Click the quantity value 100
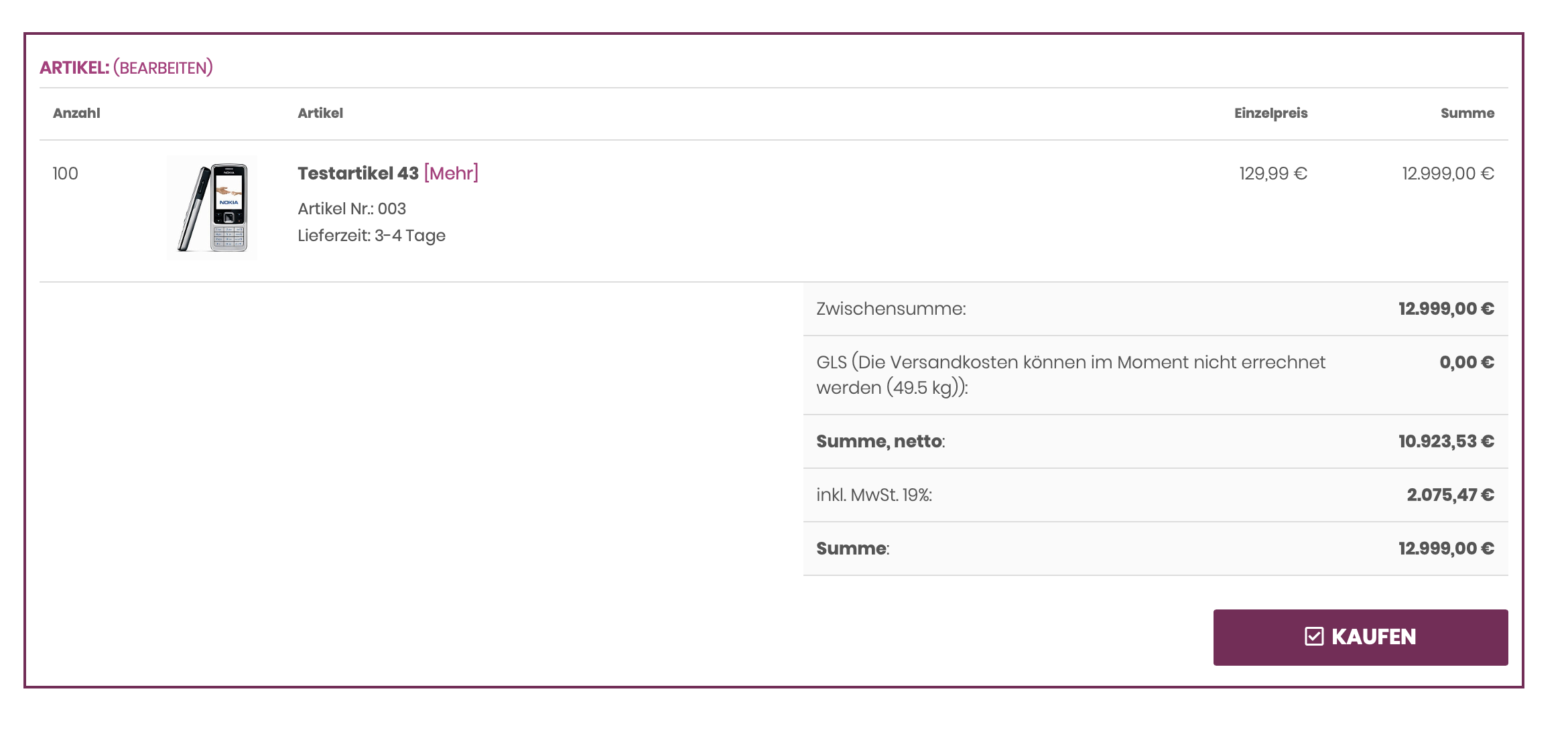 tap(66, 173)
